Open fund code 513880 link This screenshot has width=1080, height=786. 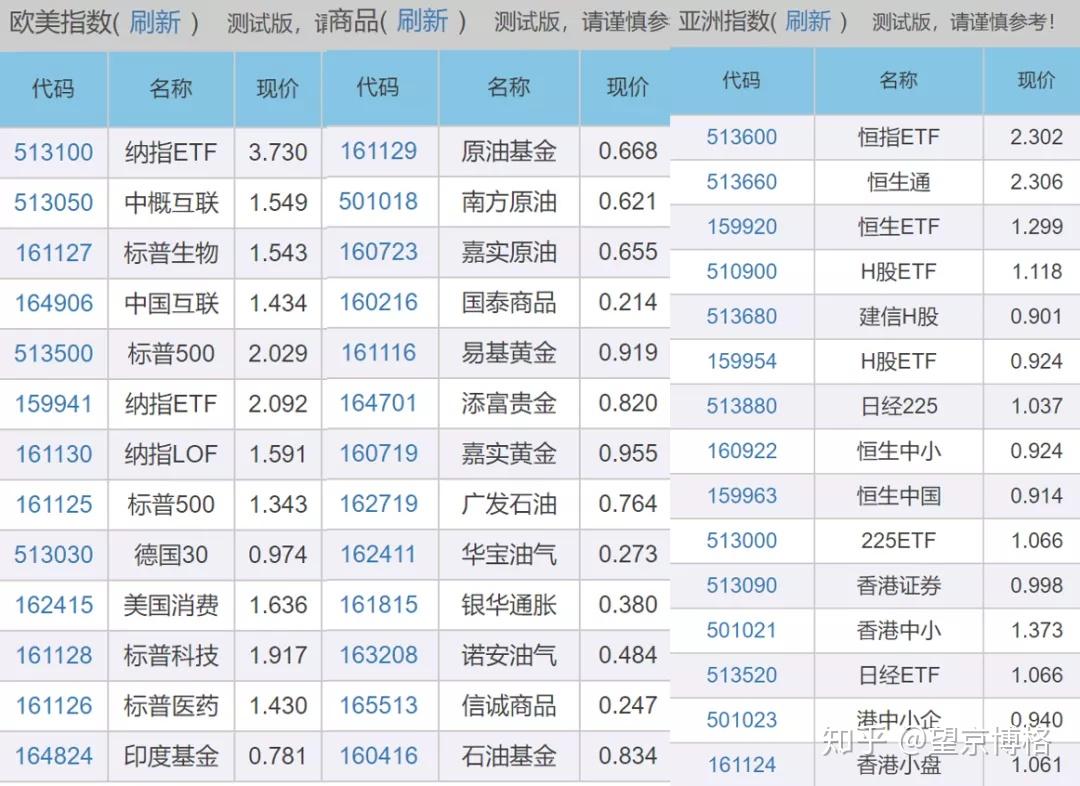742,406
